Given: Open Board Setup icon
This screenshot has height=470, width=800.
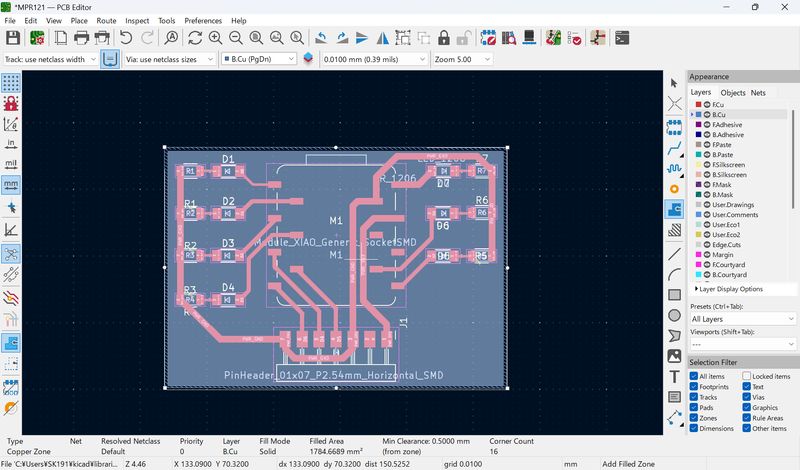Looking at the screenshot, I should [x=37, y=38].
